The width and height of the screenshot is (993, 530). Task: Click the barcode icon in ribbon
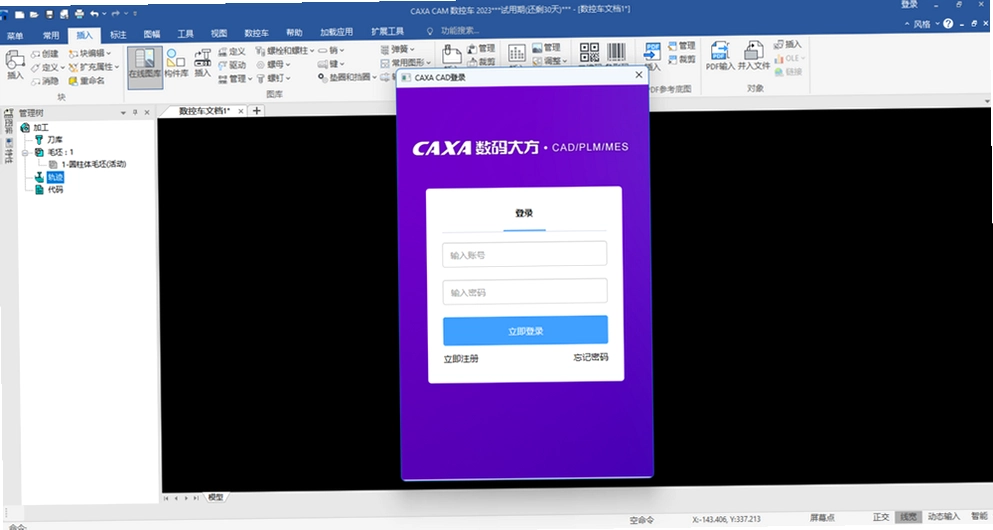point(616,52)
